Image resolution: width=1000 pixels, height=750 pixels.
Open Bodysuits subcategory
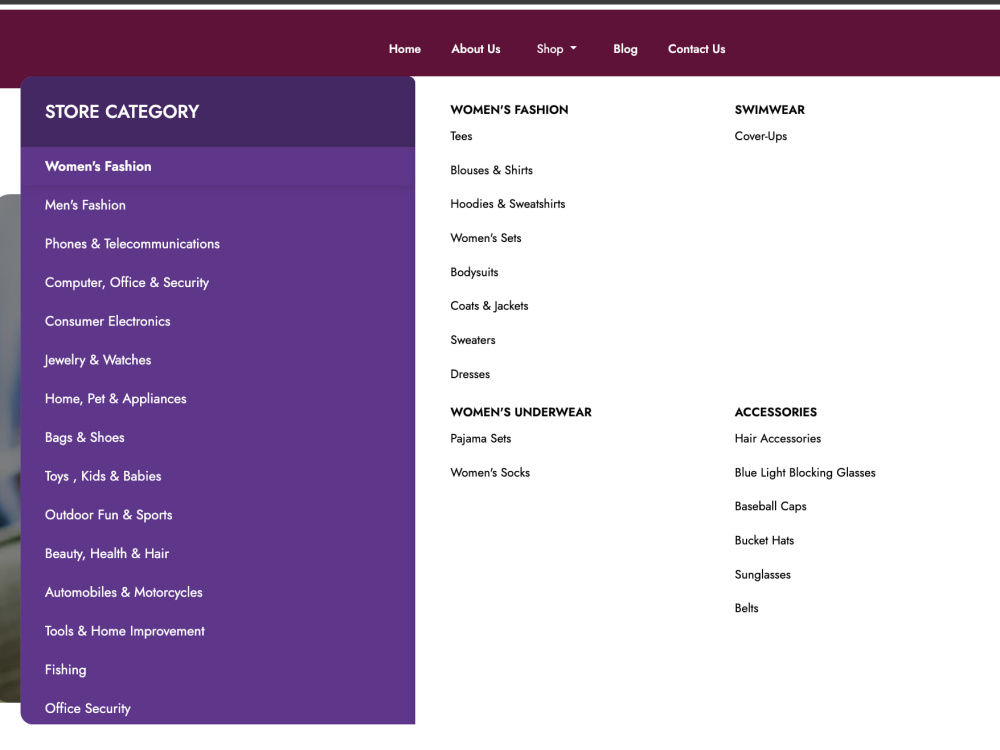tap(474, 272)
